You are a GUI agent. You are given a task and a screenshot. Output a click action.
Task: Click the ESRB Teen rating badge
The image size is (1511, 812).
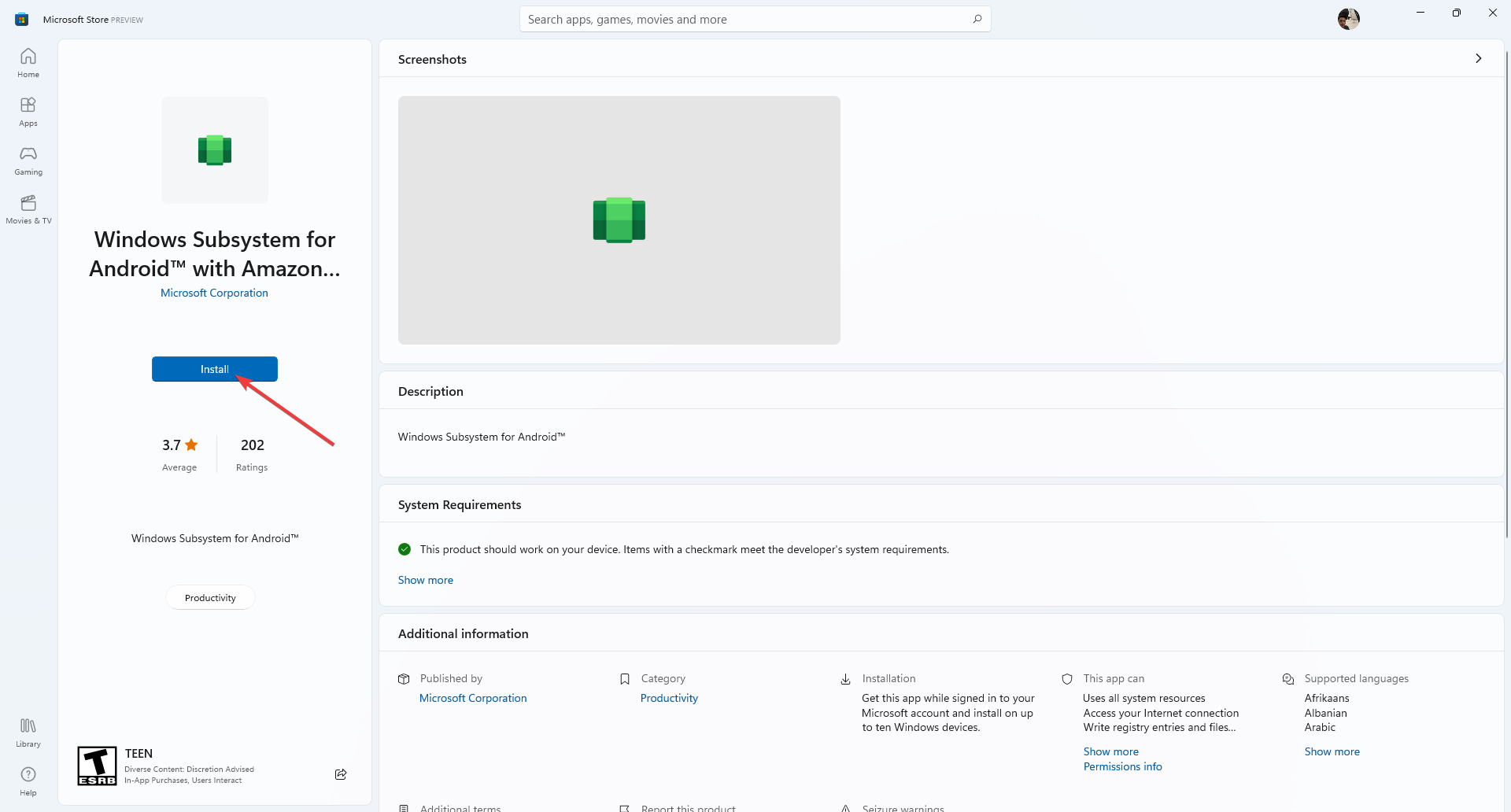[98, 766]
